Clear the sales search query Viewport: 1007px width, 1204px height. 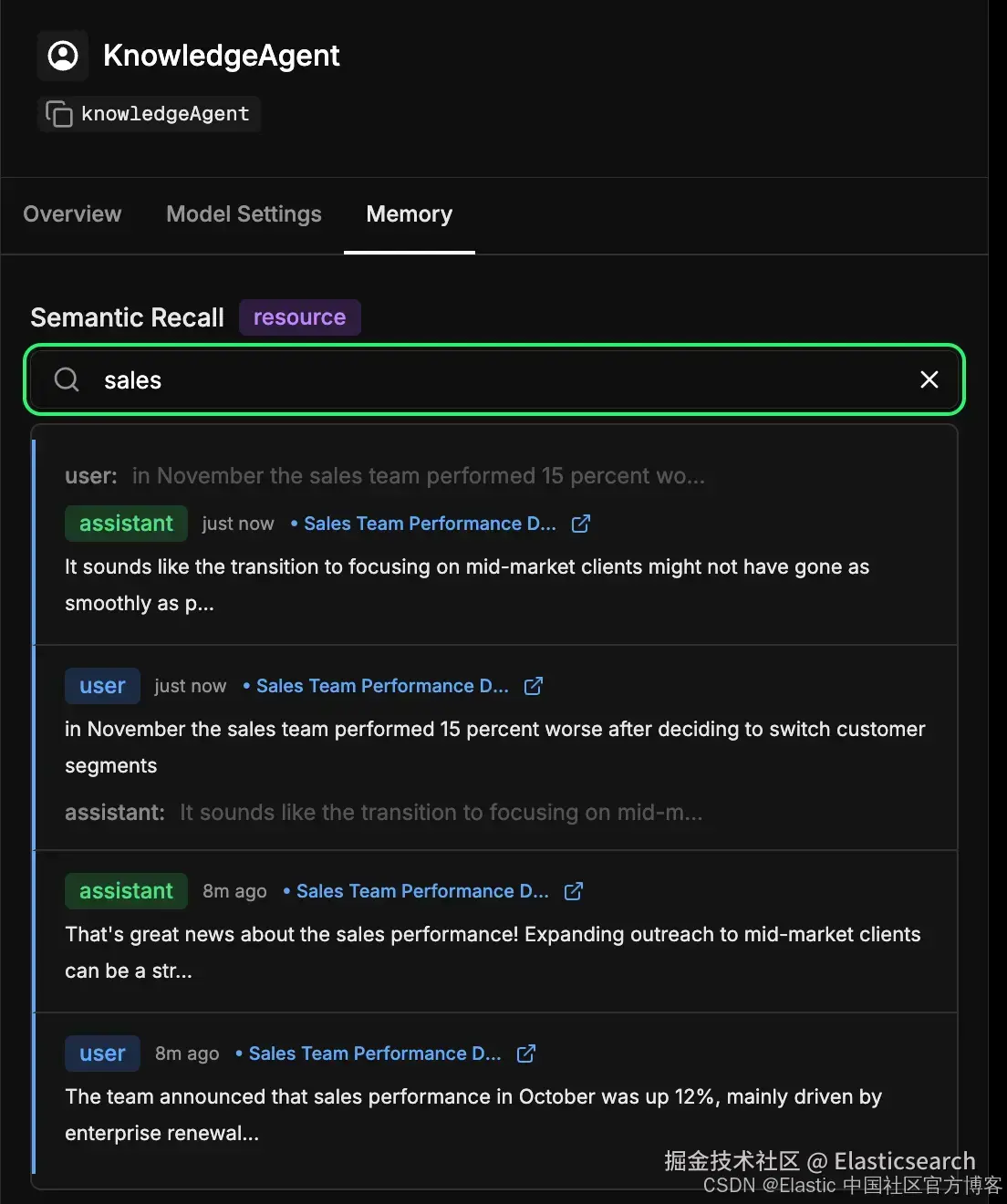(929, 379)
